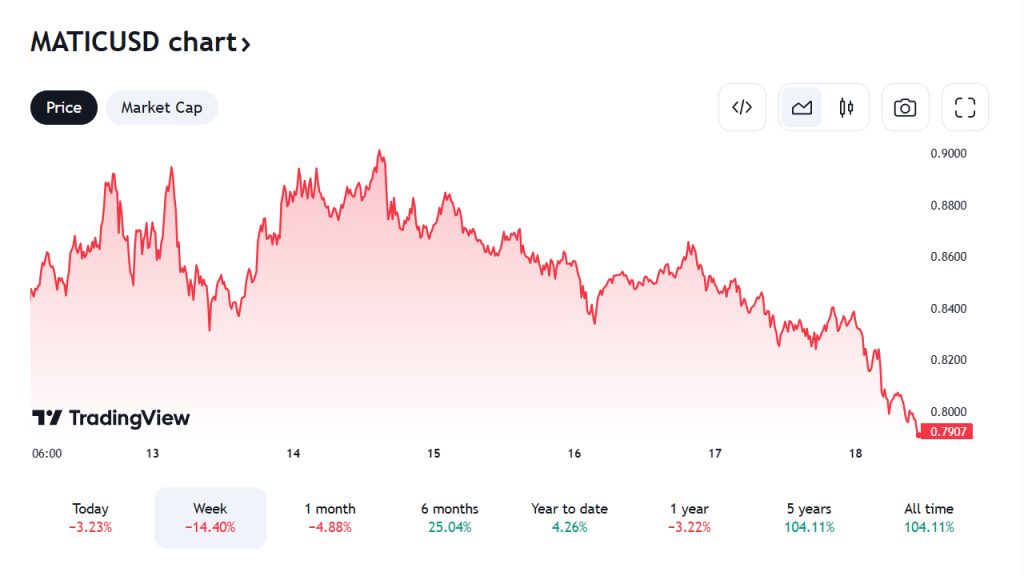Show the 6 months range

coord(450,517)
